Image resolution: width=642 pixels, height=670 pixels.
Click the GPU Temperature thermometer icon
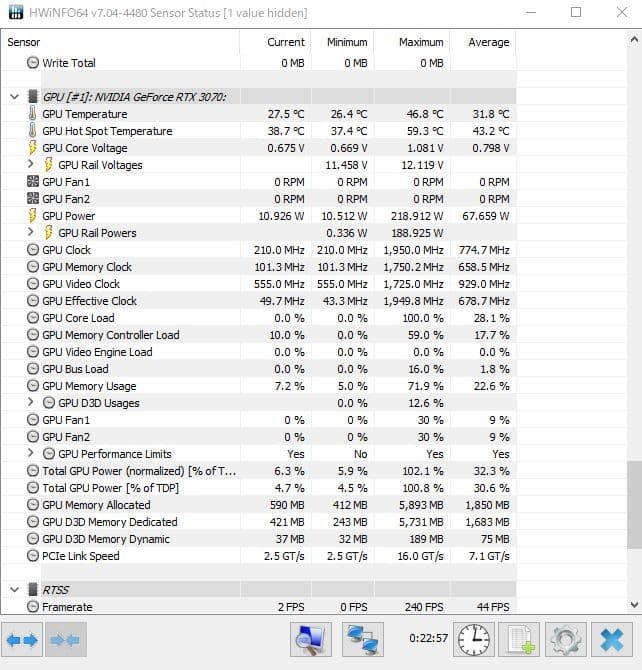(32, 114)
